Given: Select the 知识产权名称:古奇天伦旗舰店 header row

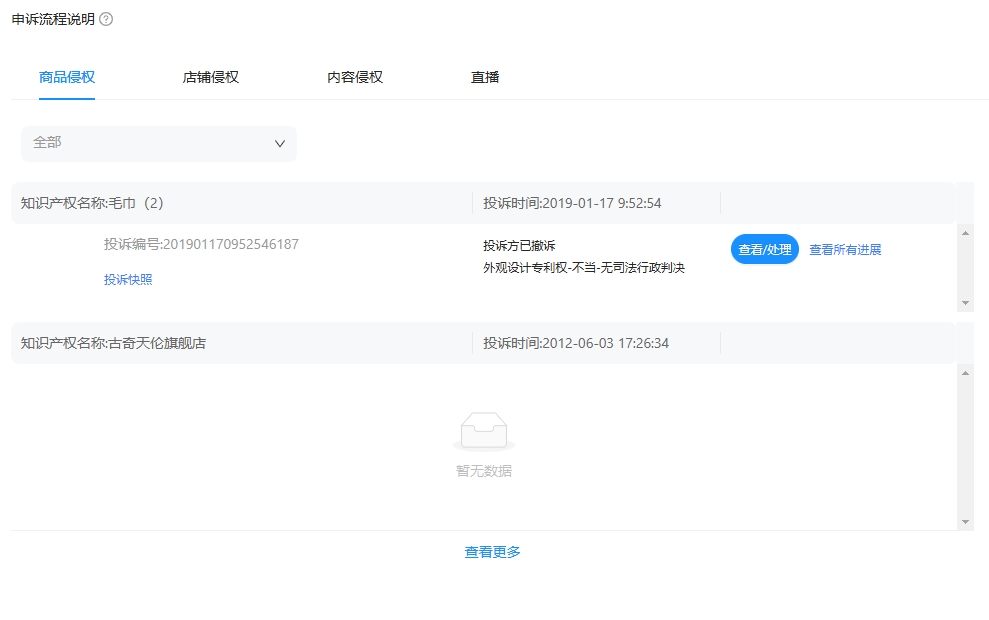Looking at the screenshot, I should [113, 343].
